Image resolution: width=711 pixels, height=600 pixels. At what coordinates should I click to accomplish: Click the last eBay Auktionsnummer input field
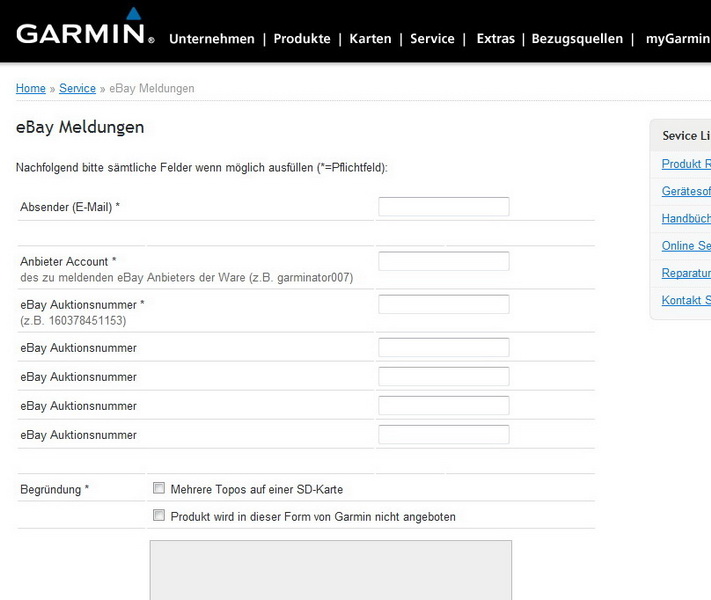[444, 435]
